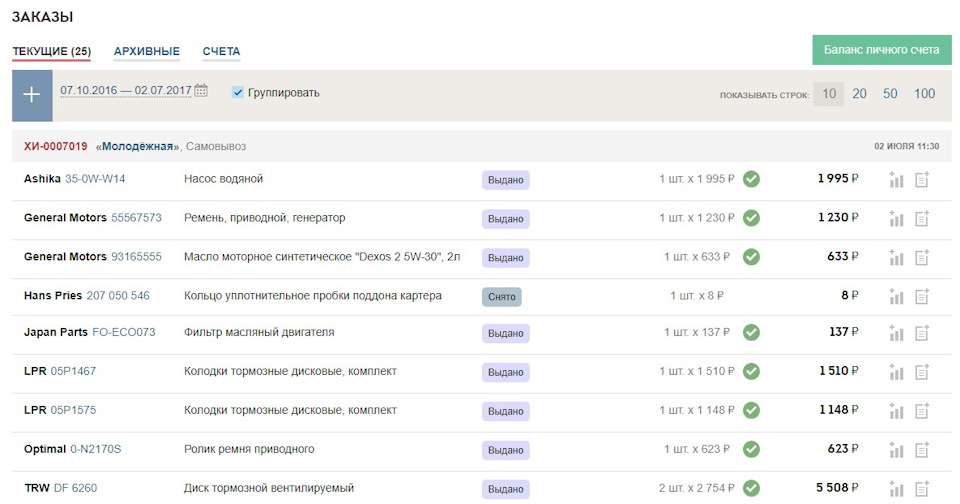Viewport: 960px width, 504px height.
Task: Open note icon for General Motors 55567573
Action: pyautogui.click(x=922, y=219)
